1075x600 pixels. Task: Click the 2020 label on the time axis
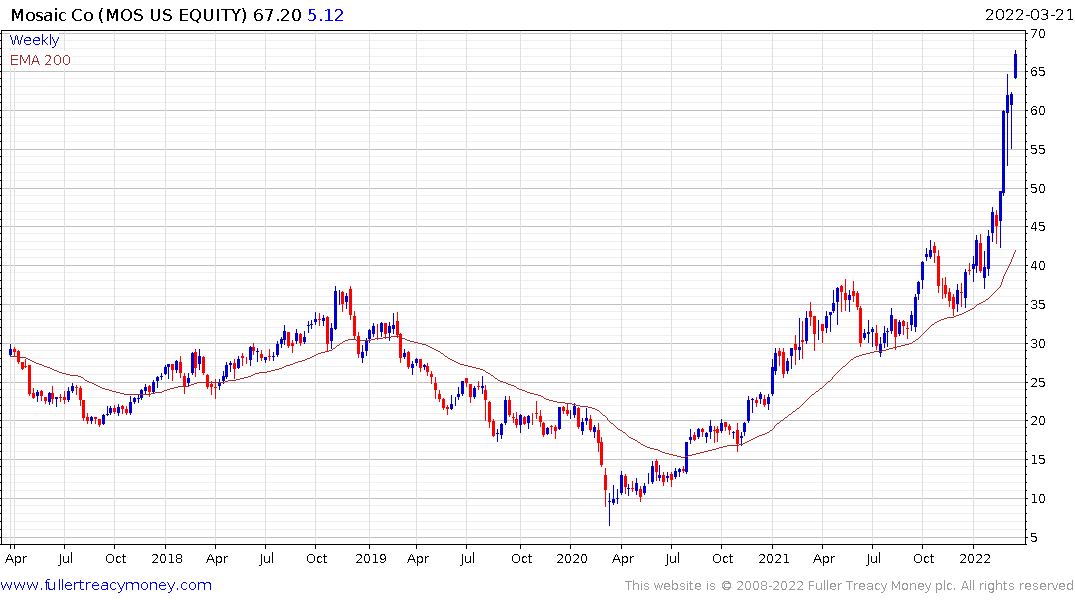tap(572, 558)
